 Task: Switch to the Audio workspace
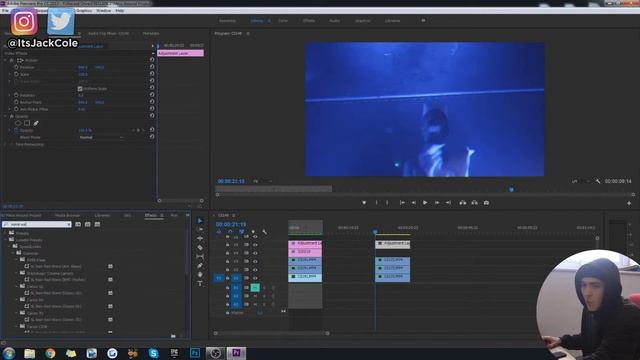click(335, 20)
